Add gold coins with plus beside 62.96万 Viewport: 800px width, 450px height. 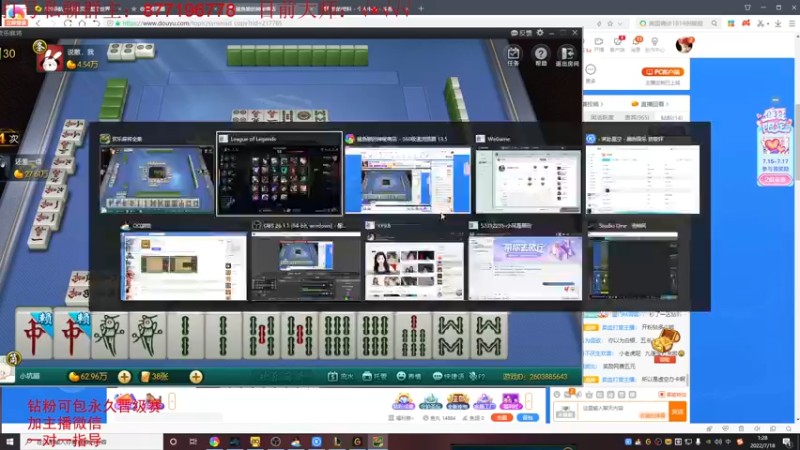click(124, 377)
